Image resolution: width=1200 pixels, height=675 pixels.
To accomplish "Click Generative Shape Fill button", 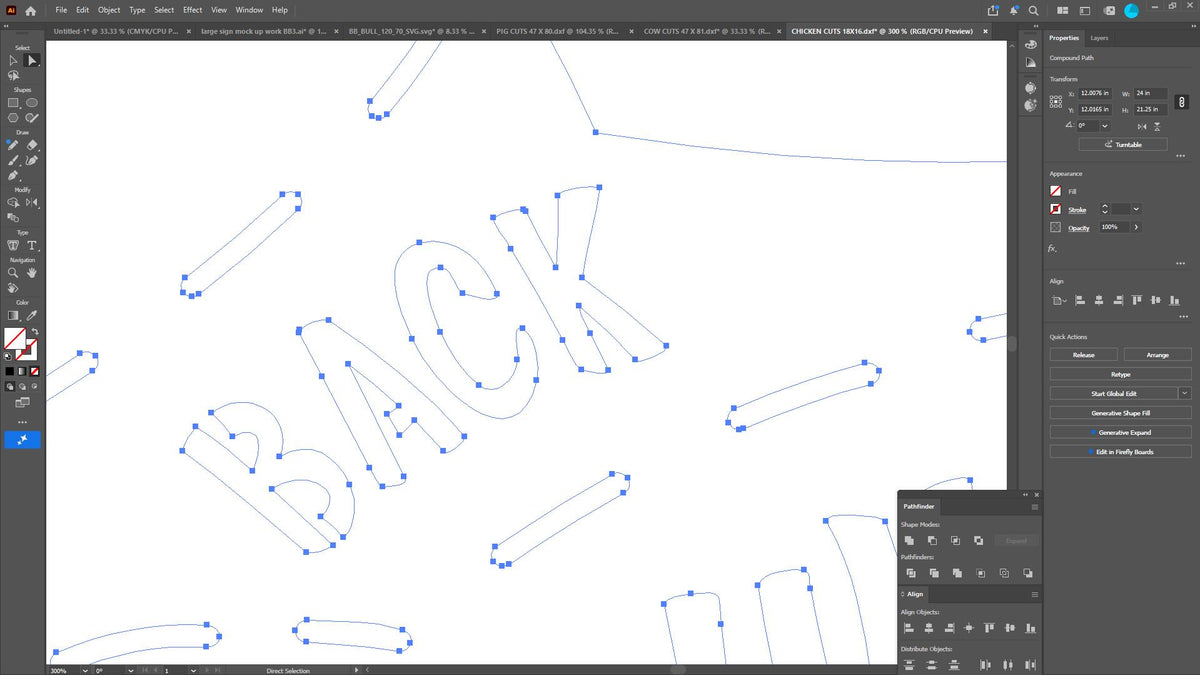I will [1120, 413].
